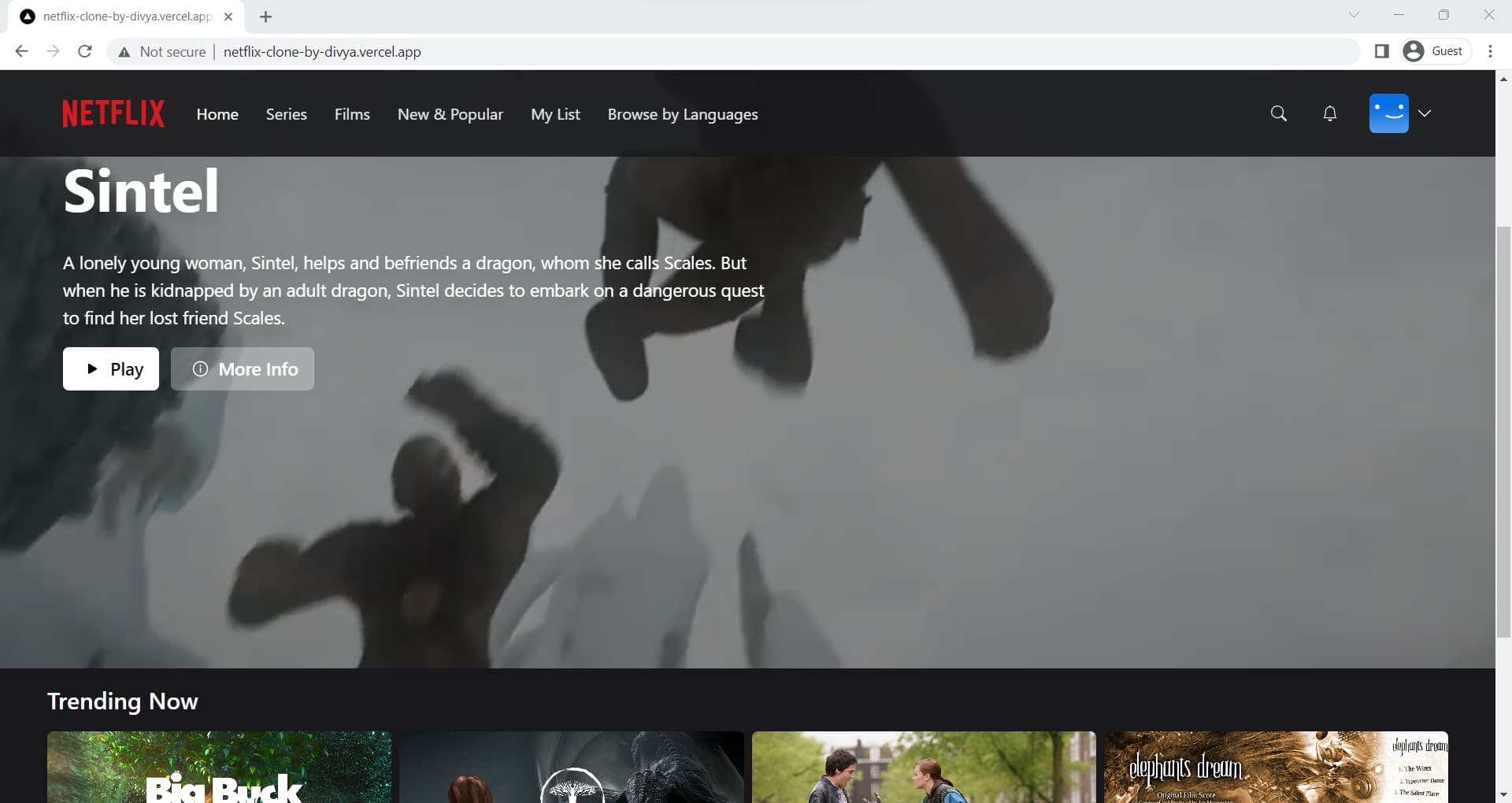Open Chrome's side panel
This screenshot has width=1512, height=803.
(1382, 50)
